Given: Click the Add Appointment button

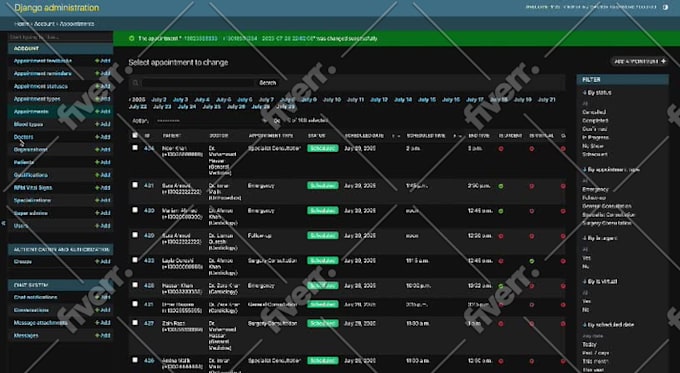Looking at the screenshot, I should [x=640, y=62].
